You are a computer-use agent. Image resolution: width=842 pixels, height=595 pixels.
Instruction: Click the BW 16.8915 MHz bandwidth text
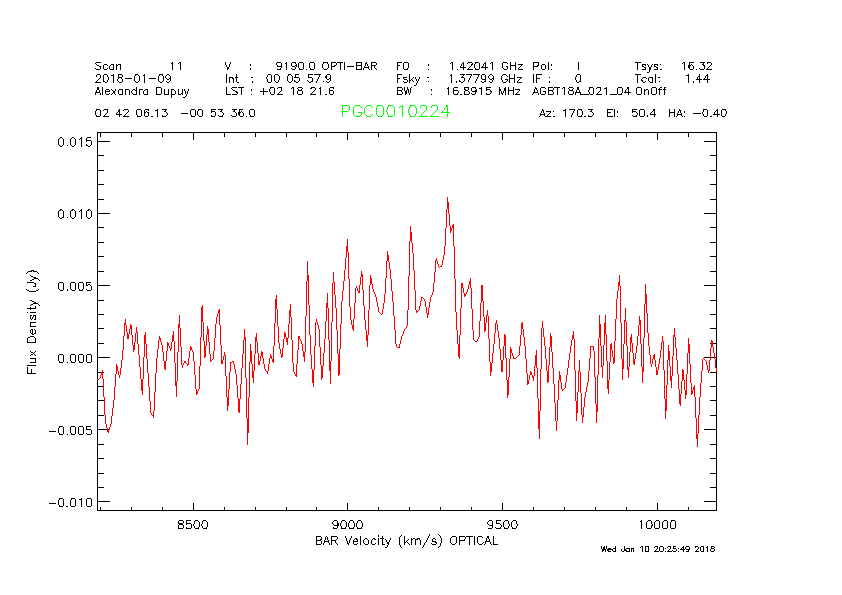click(x=459, y=90)
